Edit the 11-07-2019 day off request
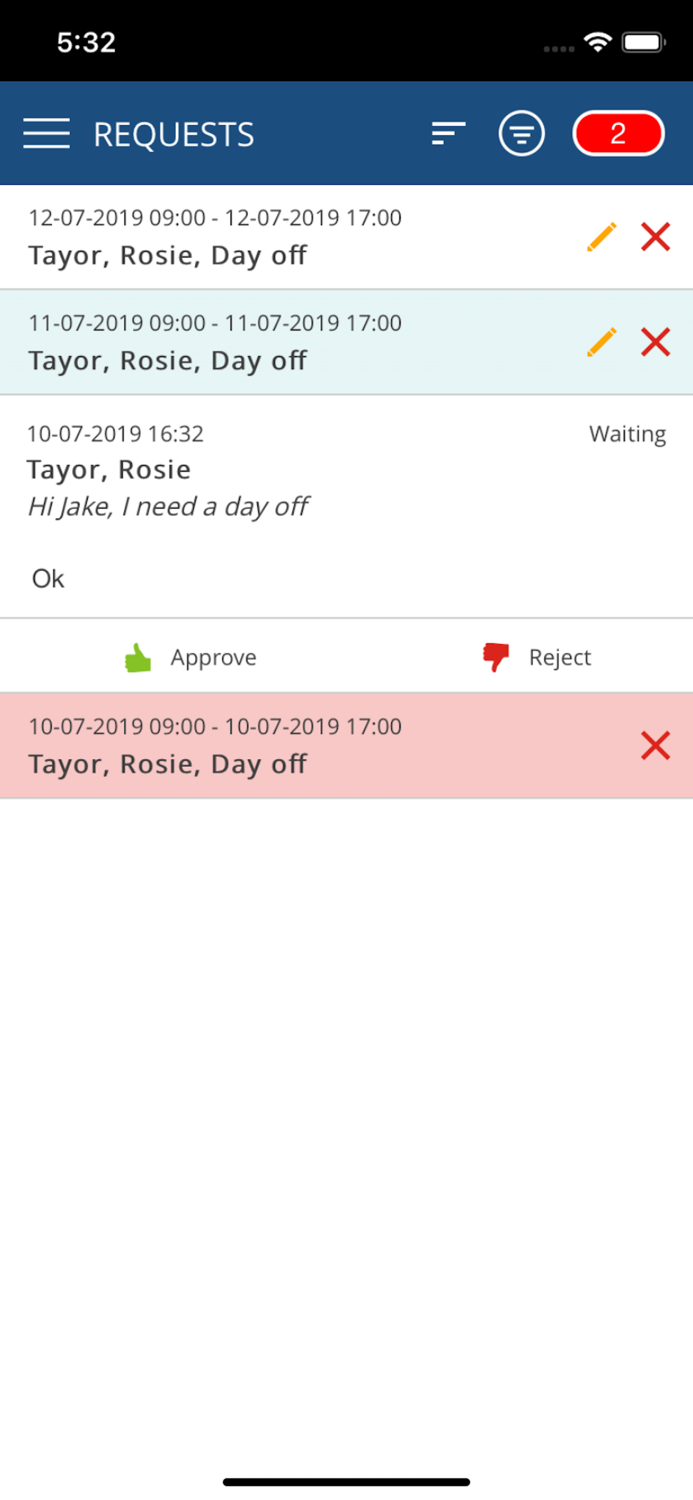The image size is (693, 1500). (601, 341)
